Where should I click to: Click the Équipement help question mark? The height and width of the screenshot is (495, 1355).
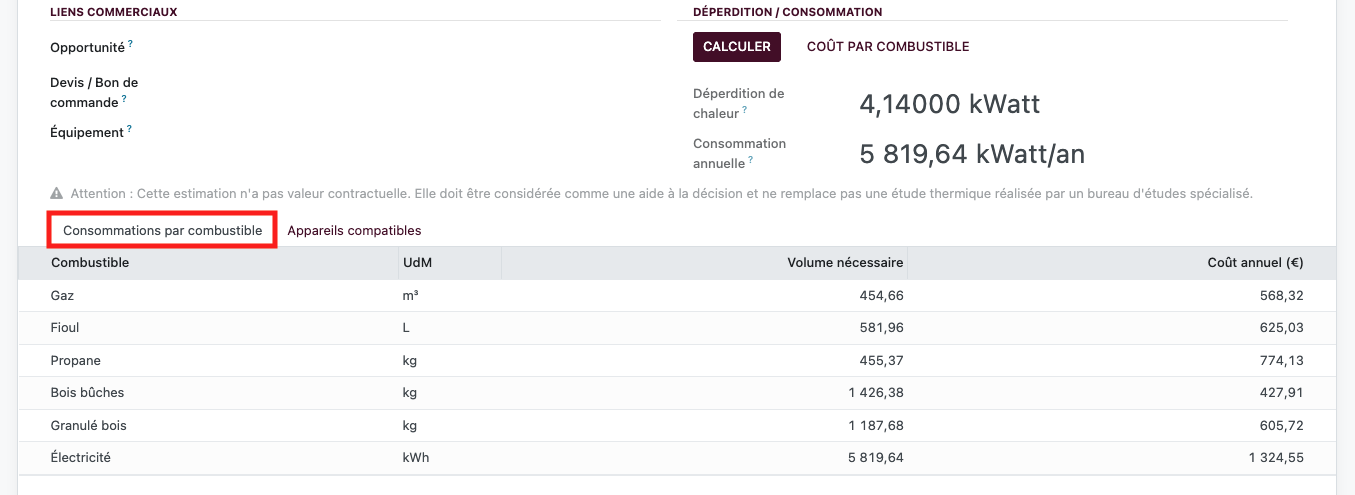[130, 129]
